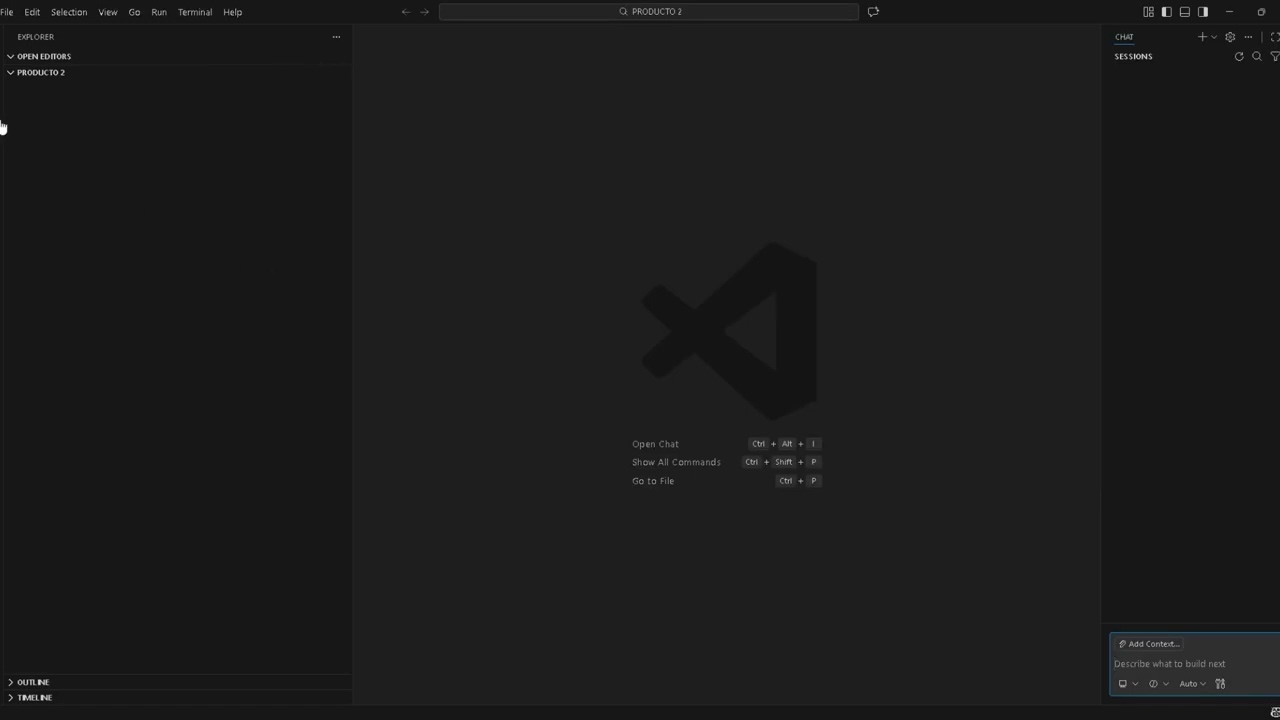Toggle the bottom panel visibility
Image resolution: width=1280 pixels, height=720 pixels.
click(x=1184, y=12)
